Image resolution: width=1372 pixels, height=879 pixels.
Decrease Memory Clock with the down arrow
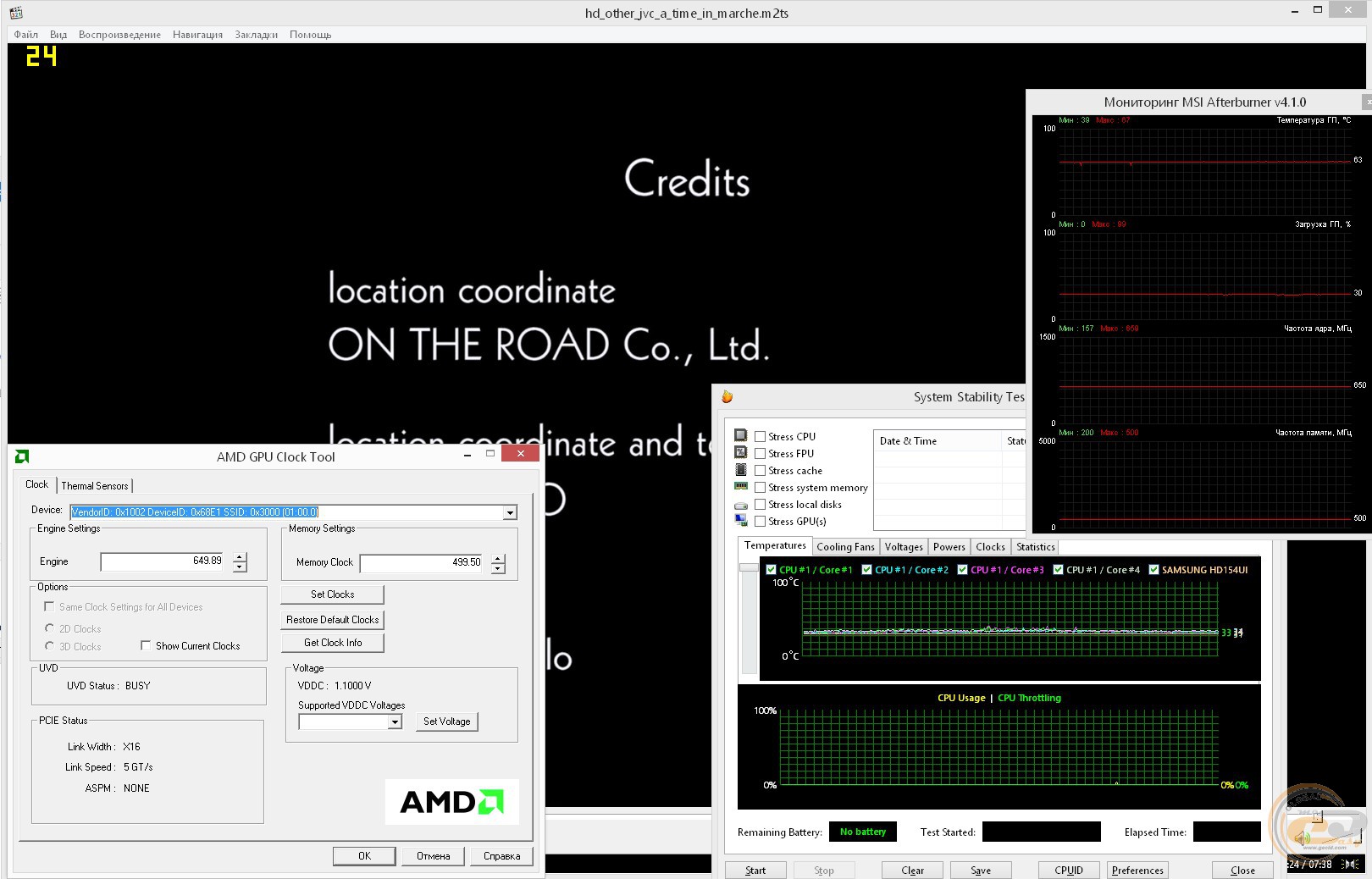pos(498,568)
